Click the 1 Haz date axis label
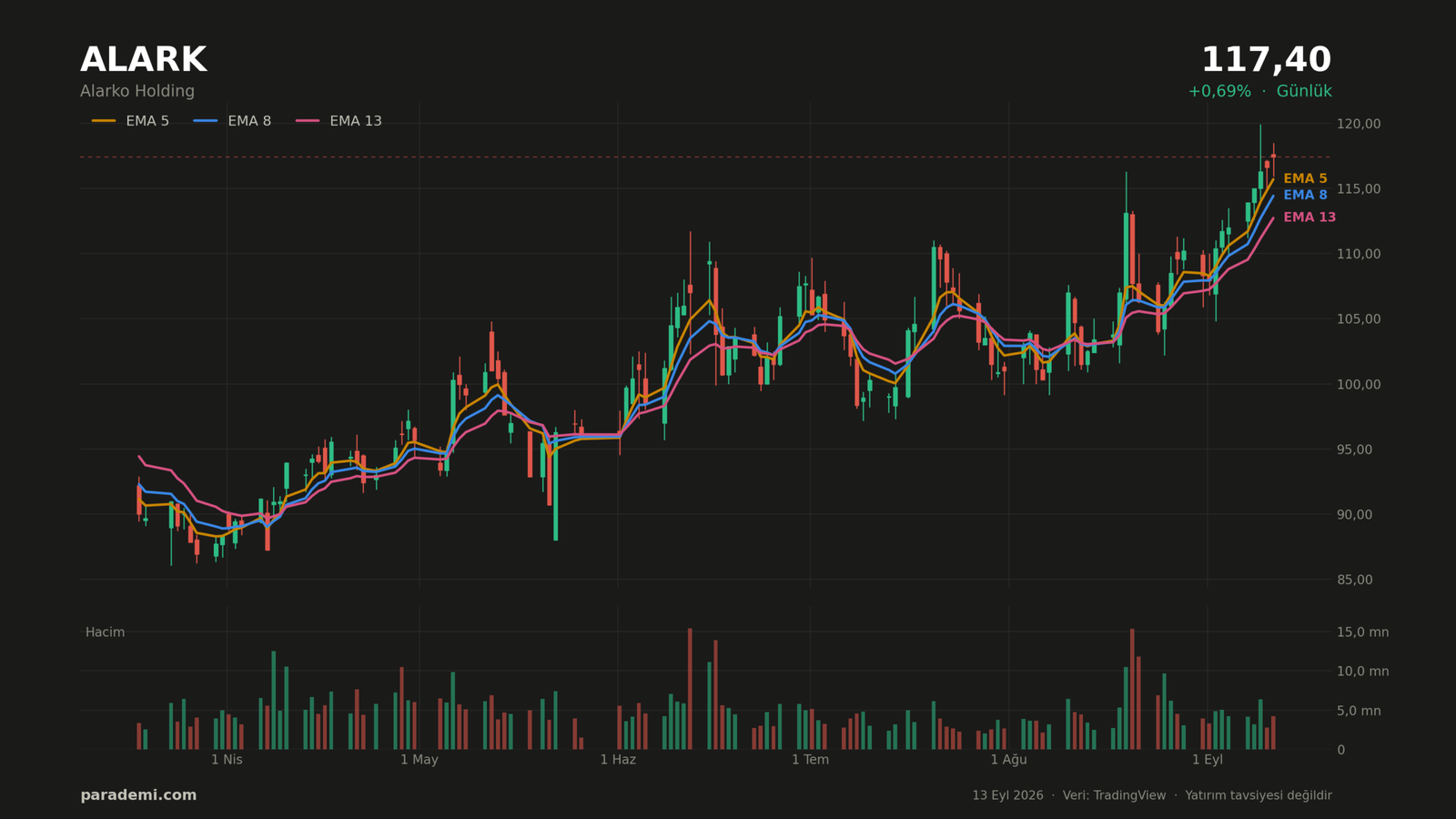Screen dimensions: 1456x819 618,760
